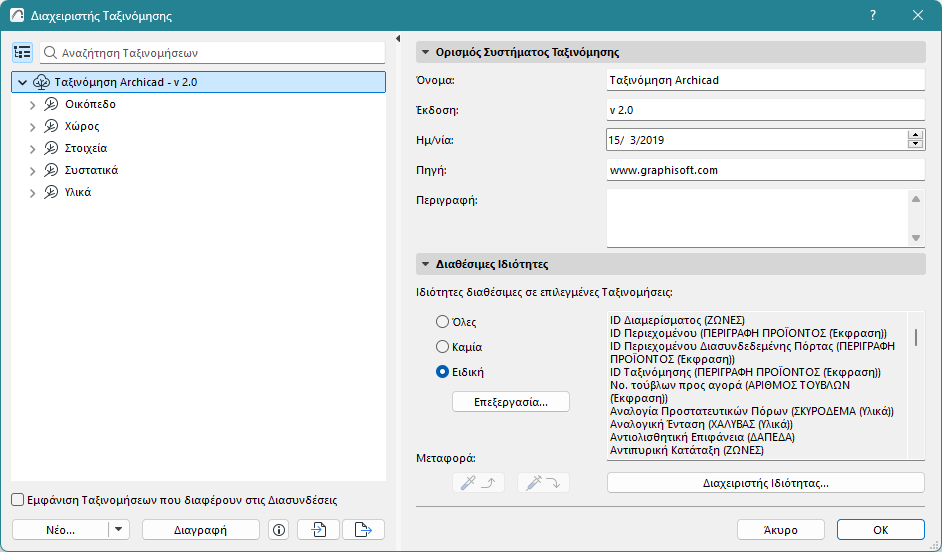Click the Ημ/νία date field

[757, 140]
